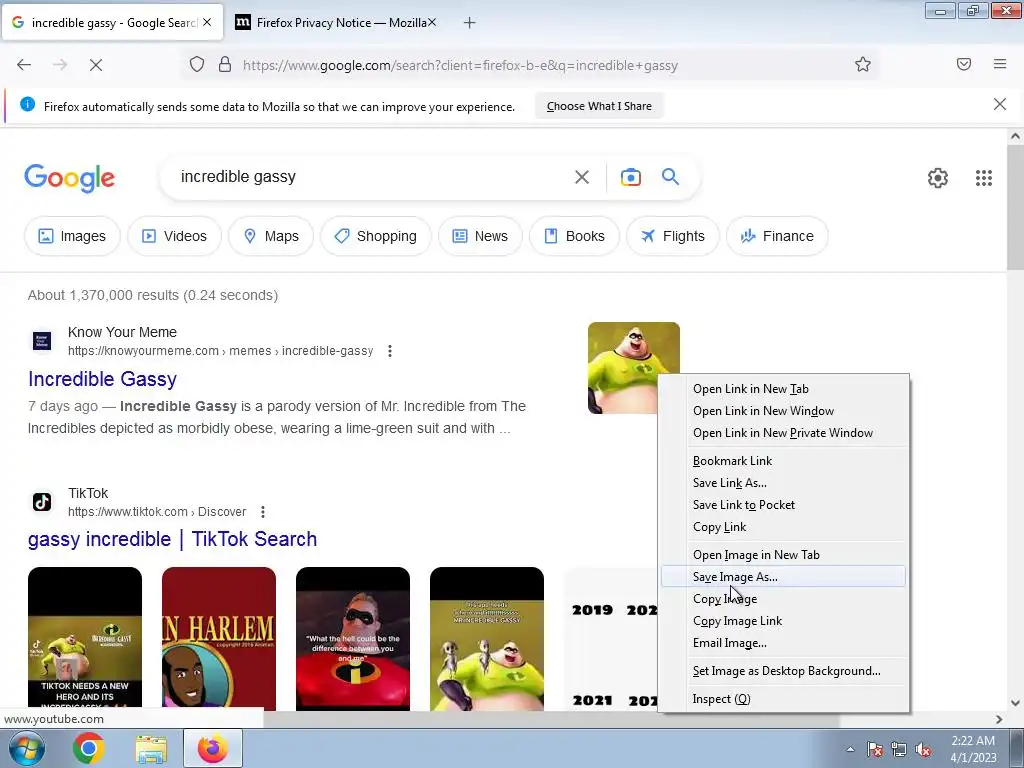1024x768 pixels.
Task: Click the Know Your Meme favicon
Action: tap(42, 341)
